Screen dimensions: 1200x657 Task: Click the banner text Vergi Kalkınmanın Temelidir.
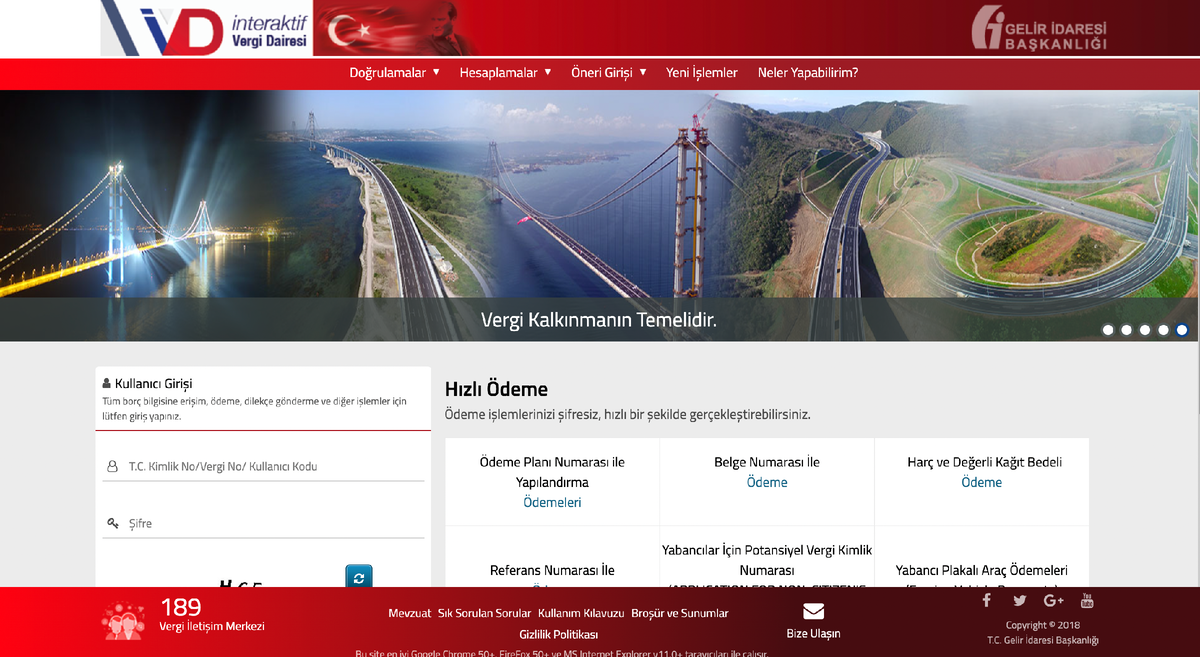pyautogui.click(x=599, y=321)
